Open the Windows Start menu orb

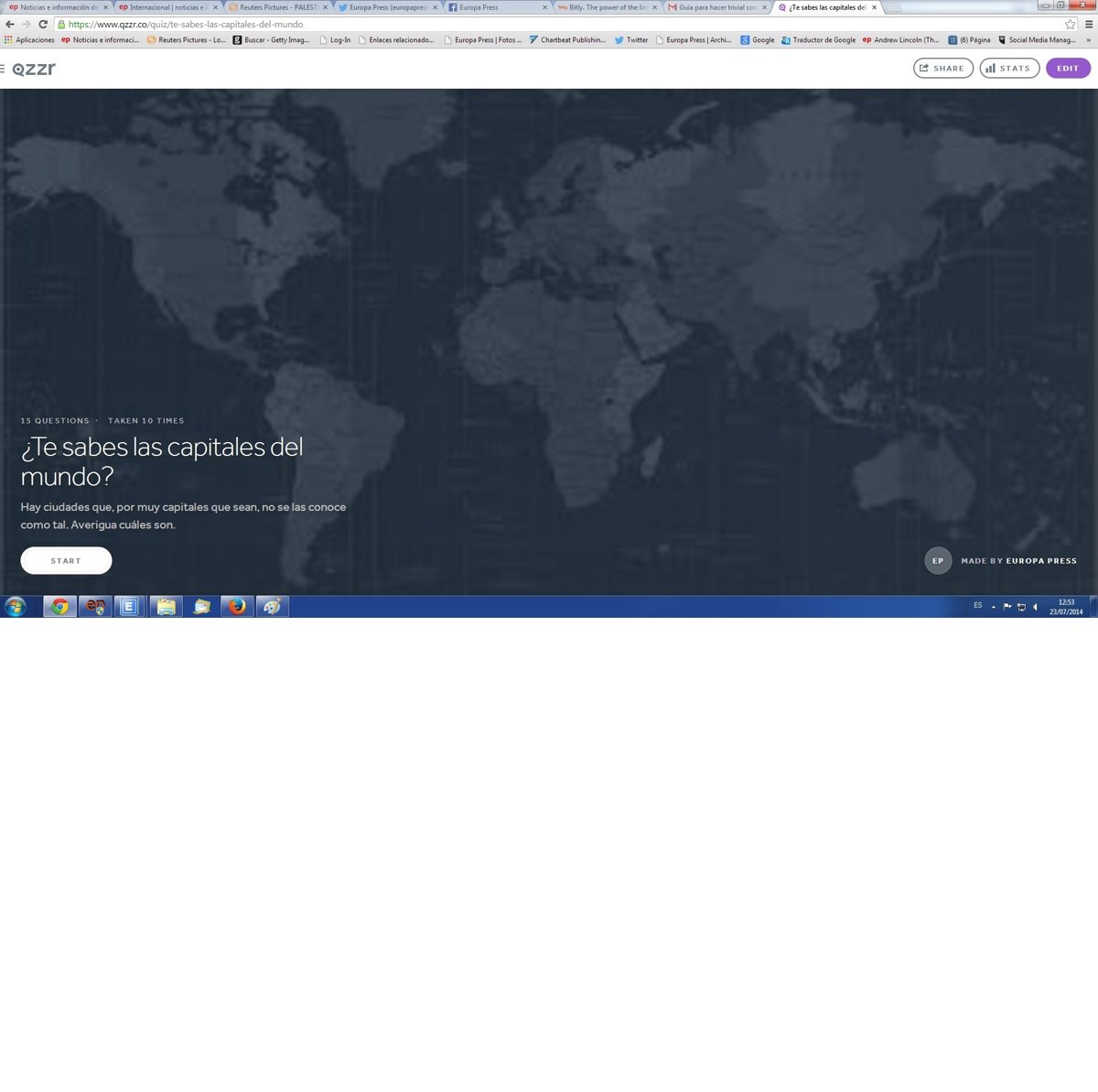point(16,606)
